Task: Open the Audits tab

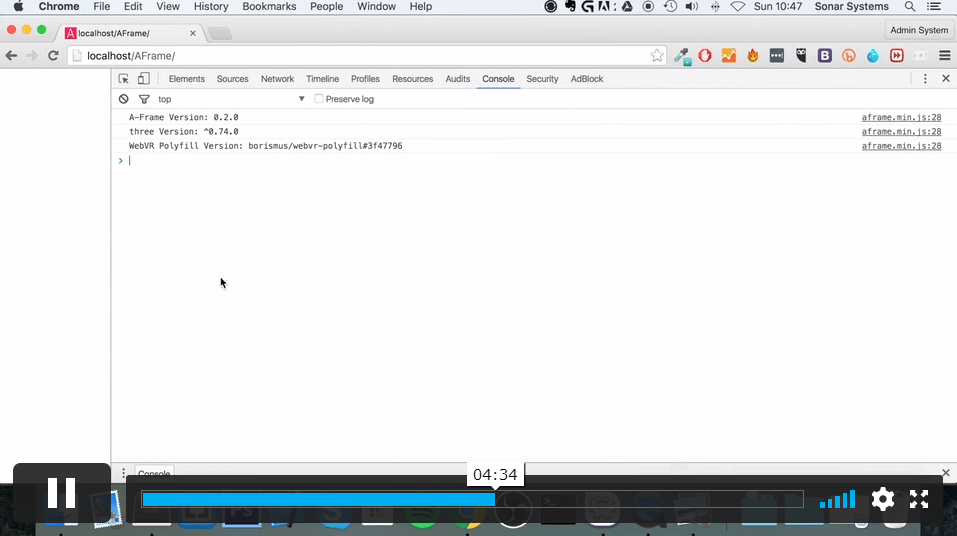Action: pos(458,79)
